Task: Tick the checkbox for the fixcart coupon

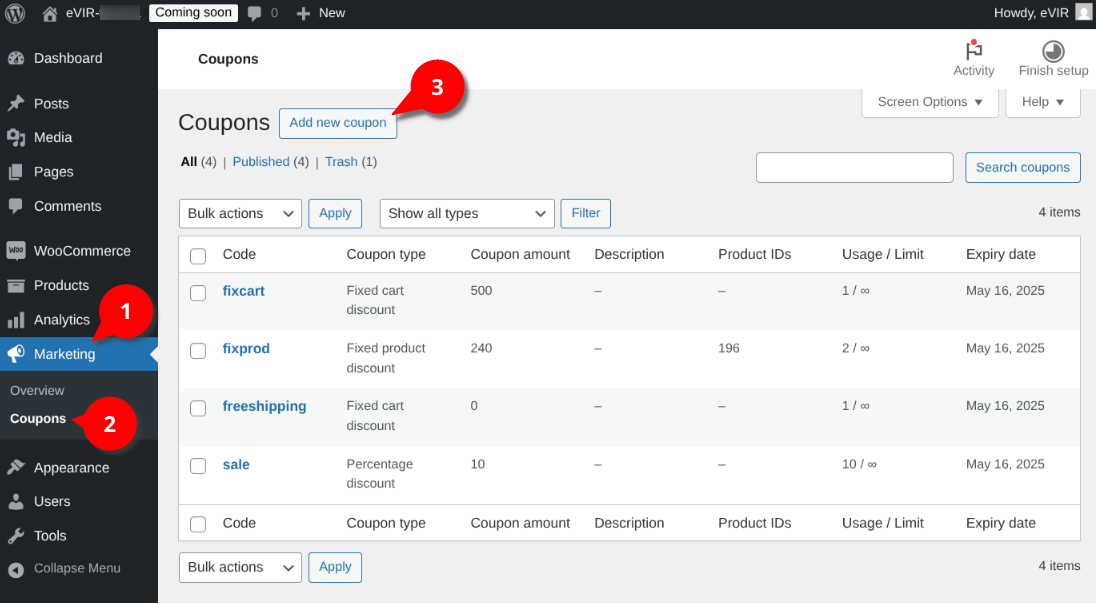Action: (x=199, y=292)
